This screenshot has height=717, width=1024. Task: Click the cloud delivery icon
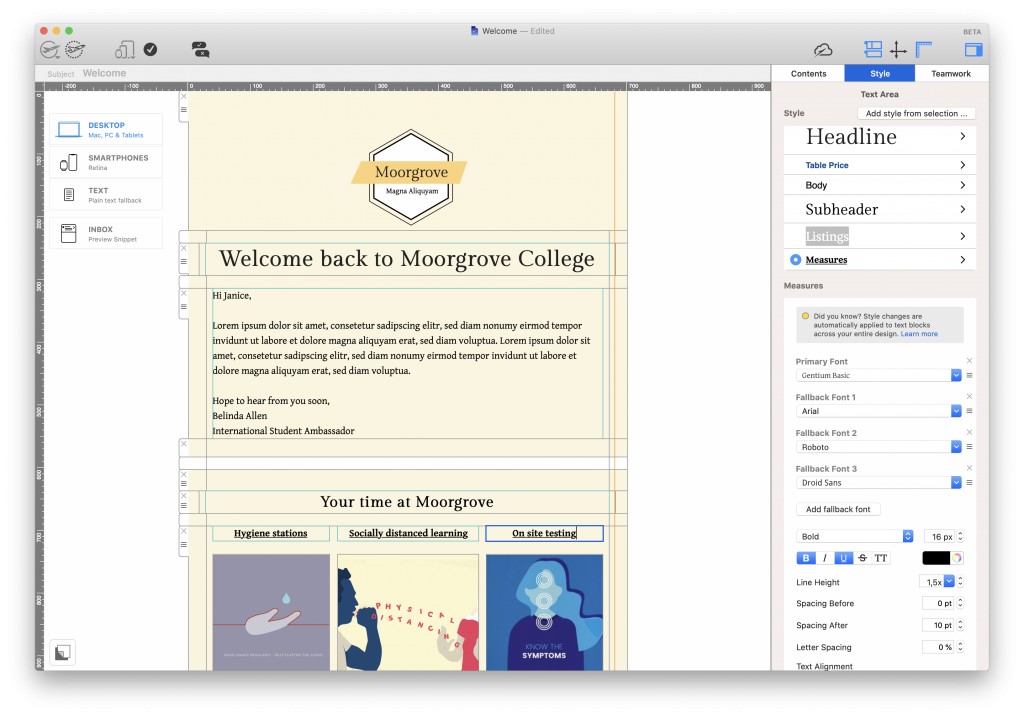pos(823,50)
